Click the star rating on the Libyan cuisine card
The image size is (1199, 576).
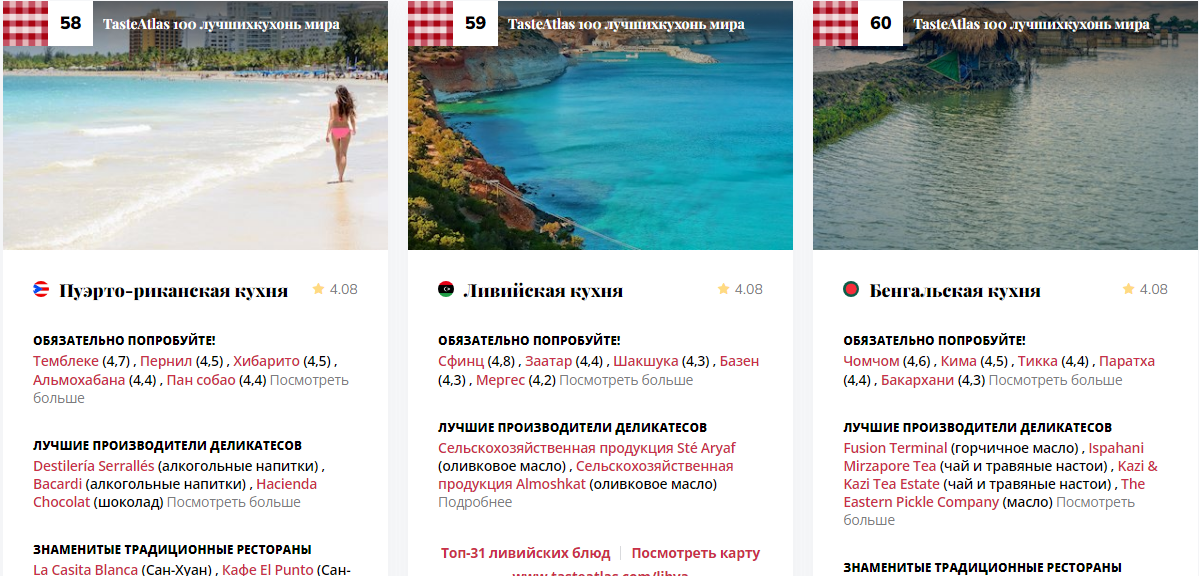[740, 289]
